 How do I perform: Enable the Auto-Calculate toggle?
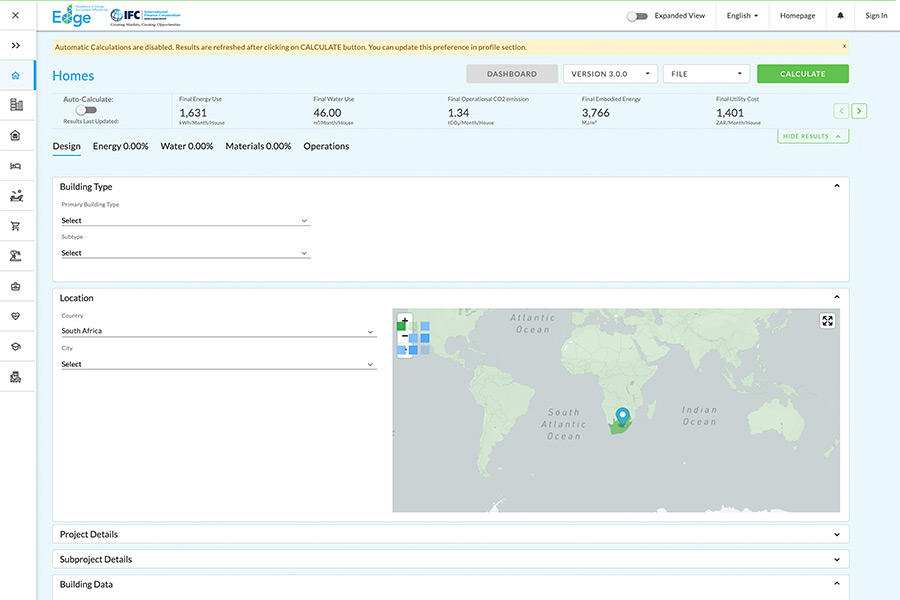[87, 110]
